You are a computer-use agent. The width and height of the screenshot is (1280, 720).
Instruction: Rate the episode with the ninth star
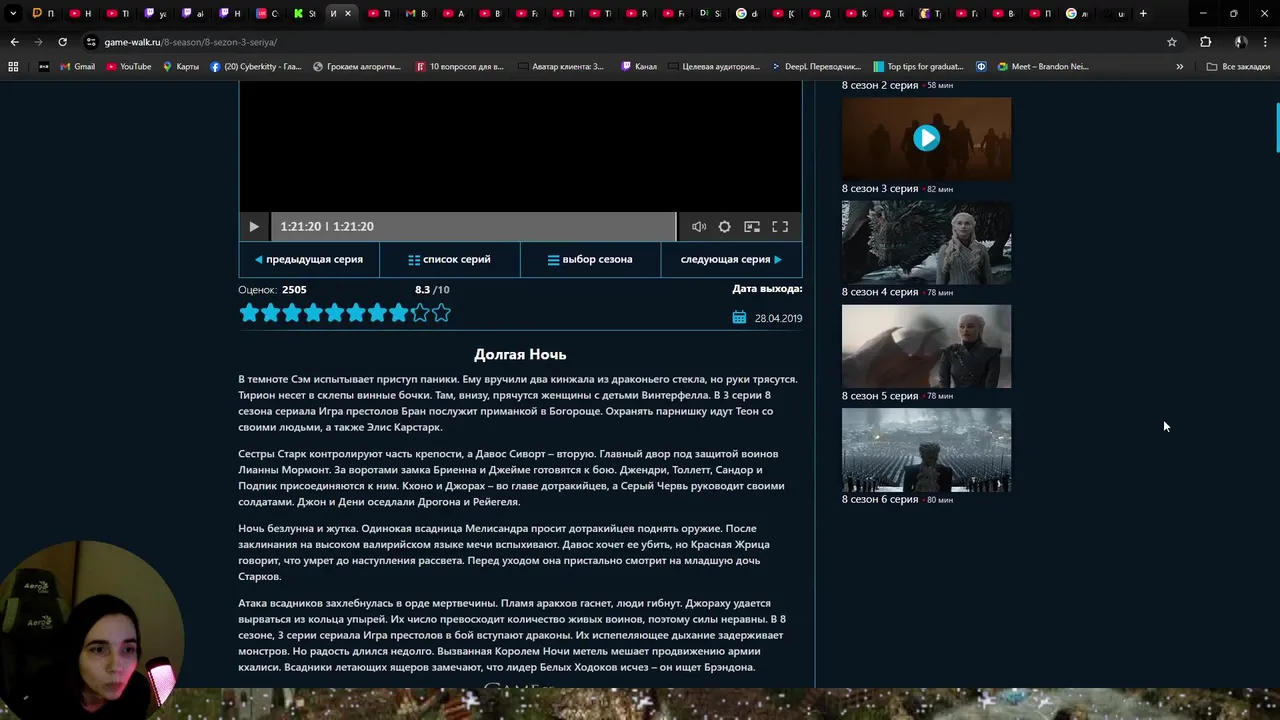(x=420, y=313)
